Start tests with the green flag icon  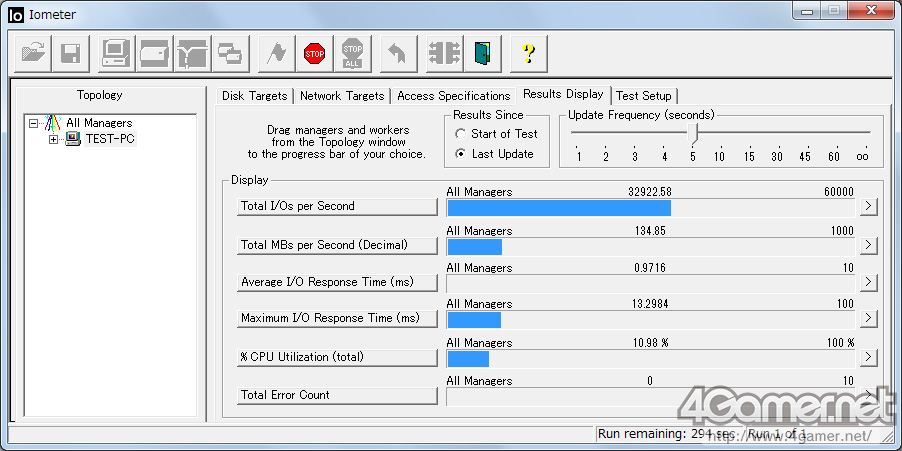[277, 53]
